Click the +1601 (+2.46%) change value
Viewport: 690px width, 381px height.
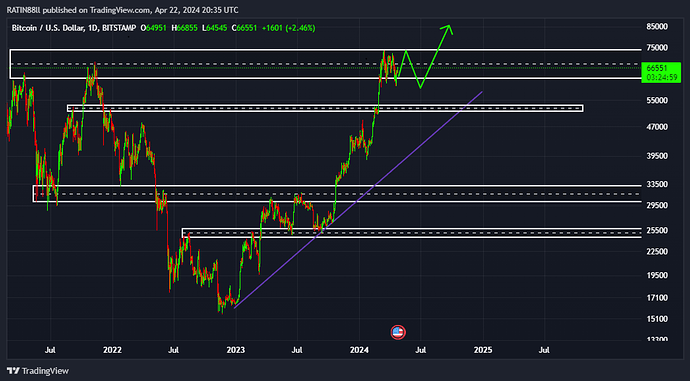[x=288, y=28]
